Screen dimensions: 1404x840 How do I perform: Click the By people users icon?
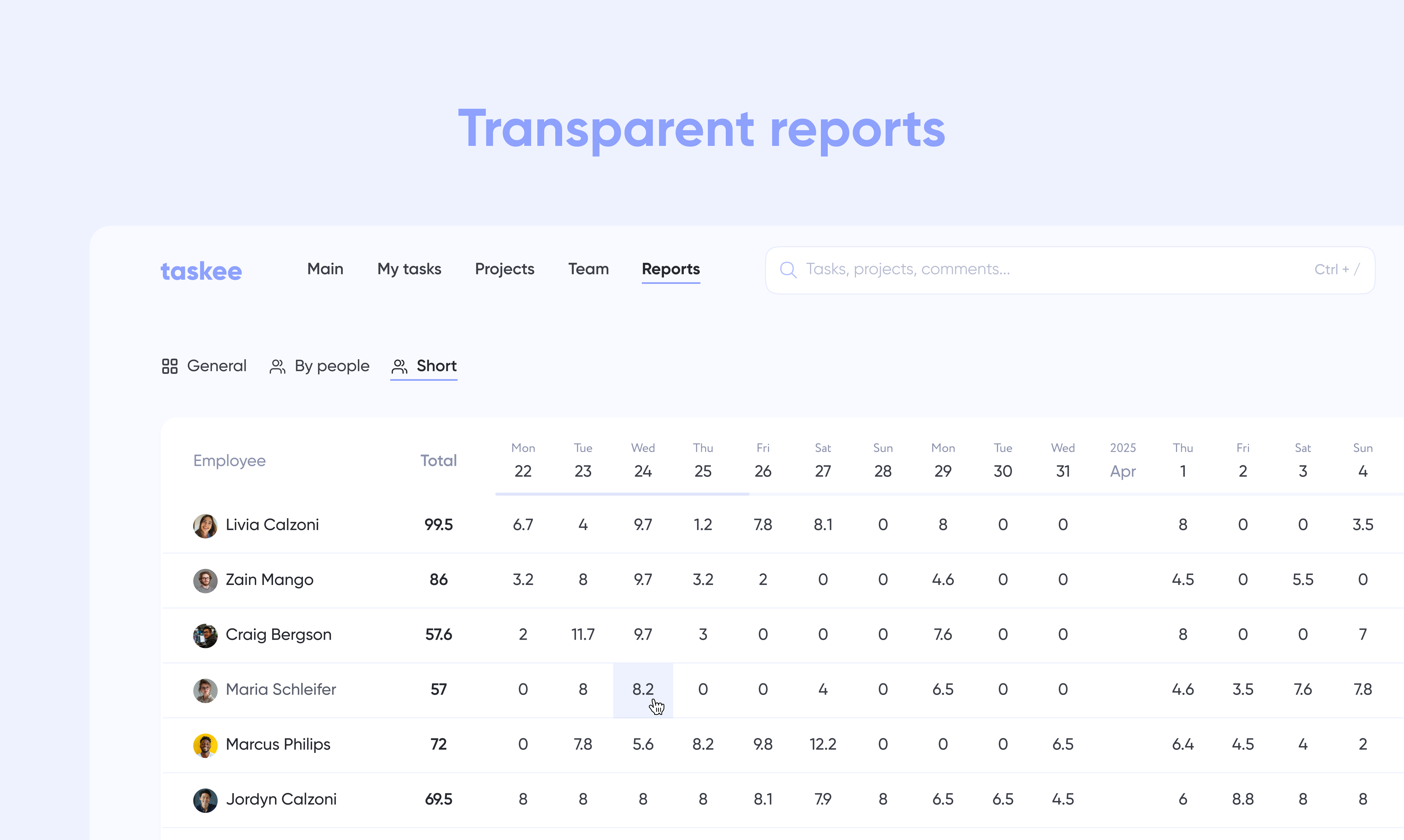click(277, 366)
